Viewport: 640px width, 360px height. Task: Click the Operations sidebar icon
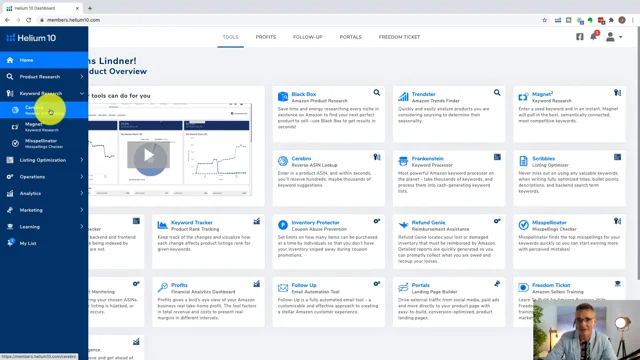[10, 177]
